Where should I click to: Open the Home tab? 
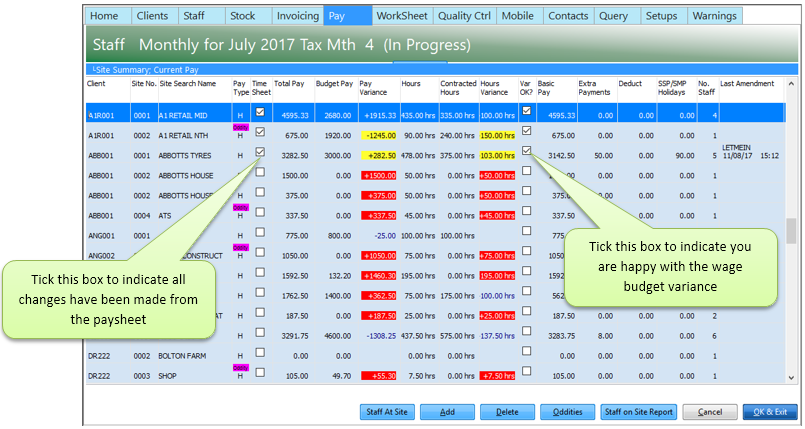click(108, 16)
